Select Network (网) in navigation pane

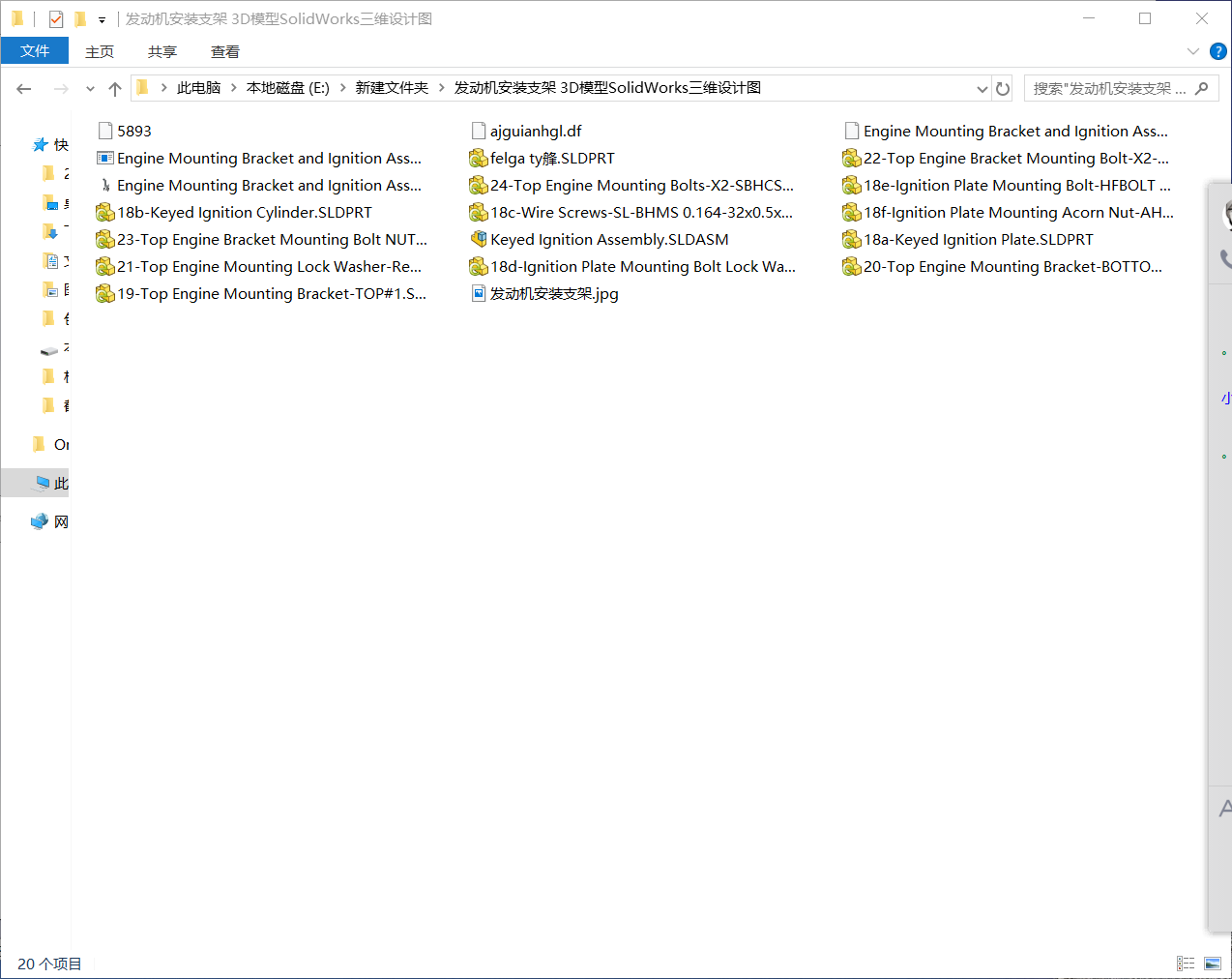coord(49,521)
